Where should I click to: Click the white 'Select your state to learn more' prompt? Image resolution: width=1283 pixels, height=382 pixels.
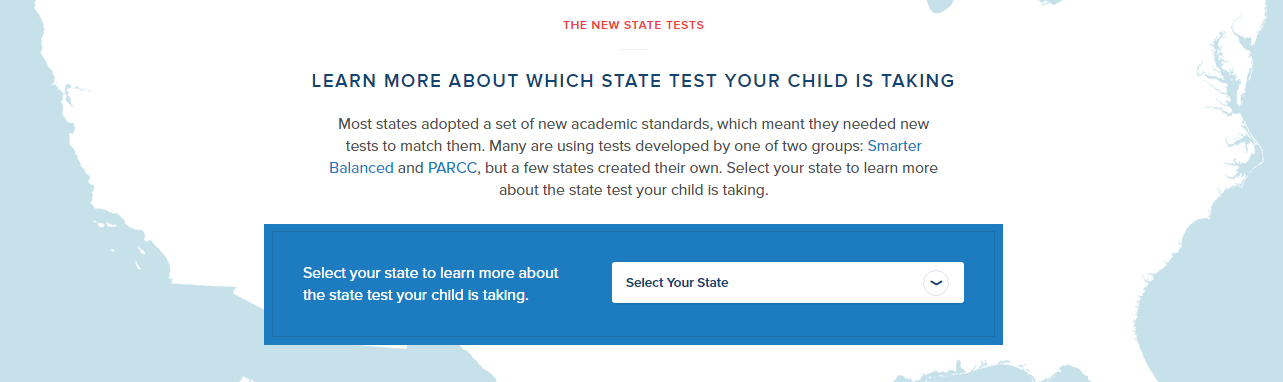tap(431, 273)
